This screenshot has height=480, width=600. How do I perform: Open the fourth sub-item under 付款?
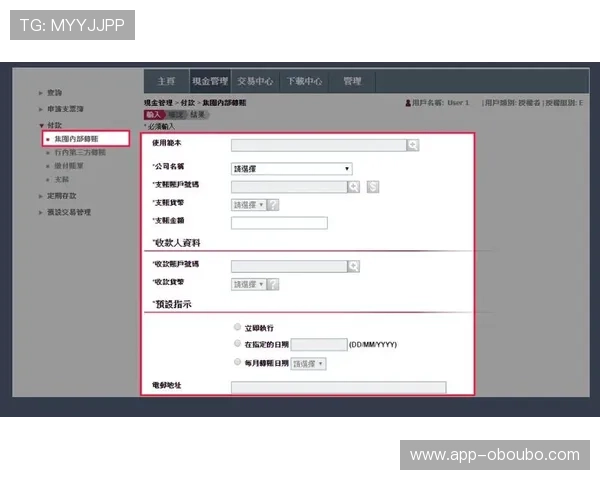pyautogui.click(x=61, y=180)
